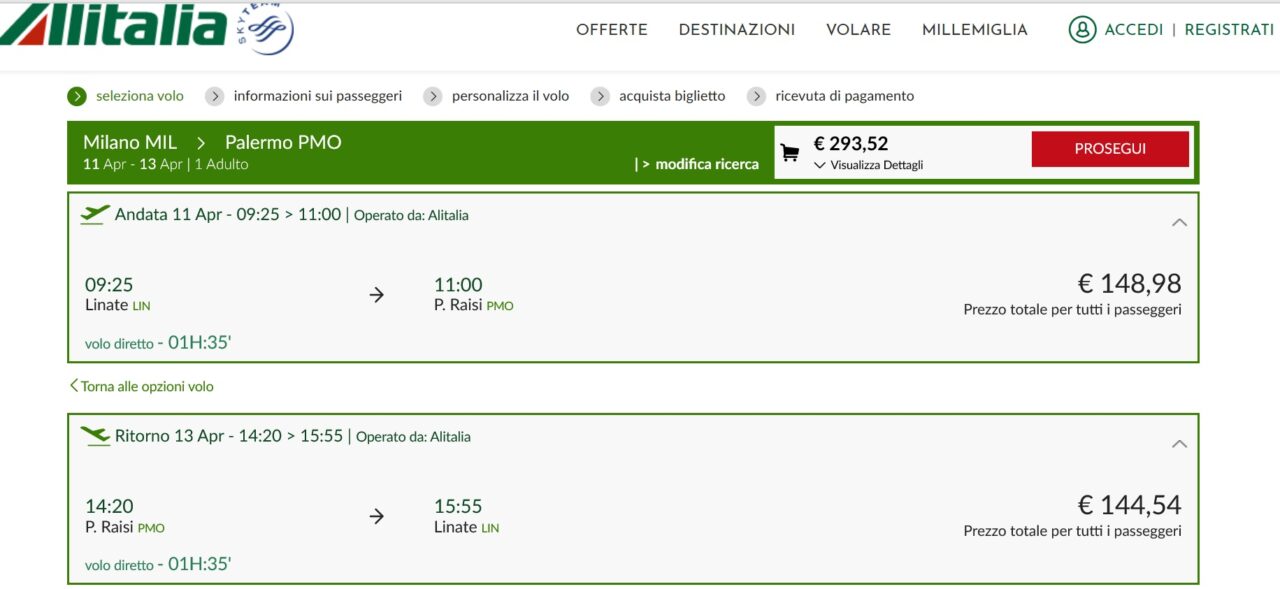
Task: Click the landing plane icon next to Ritorno
Action: (x=95, y=436)
